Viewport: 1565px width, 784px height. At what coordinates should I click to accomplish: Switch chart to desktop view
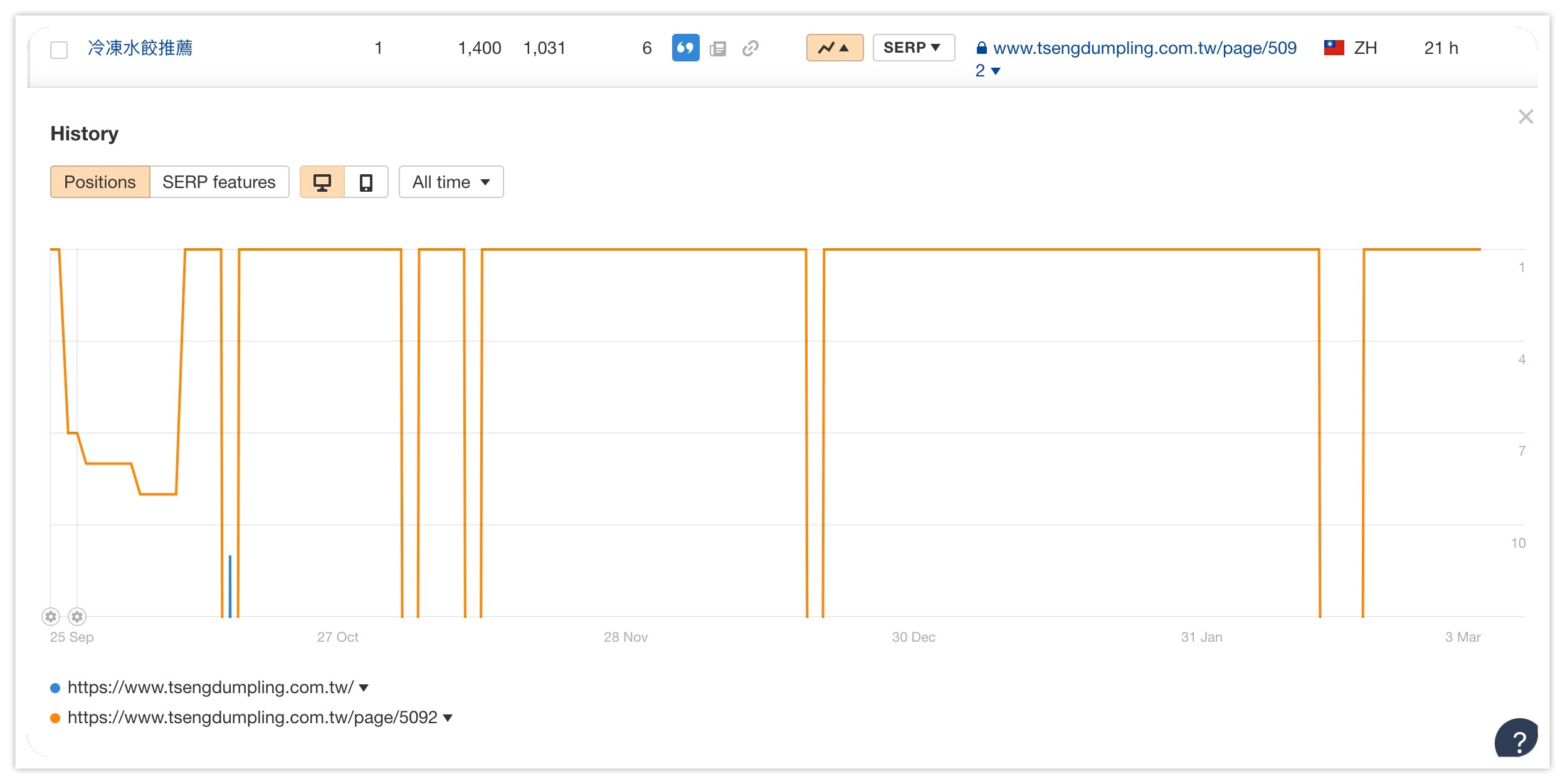coord(322,182)
